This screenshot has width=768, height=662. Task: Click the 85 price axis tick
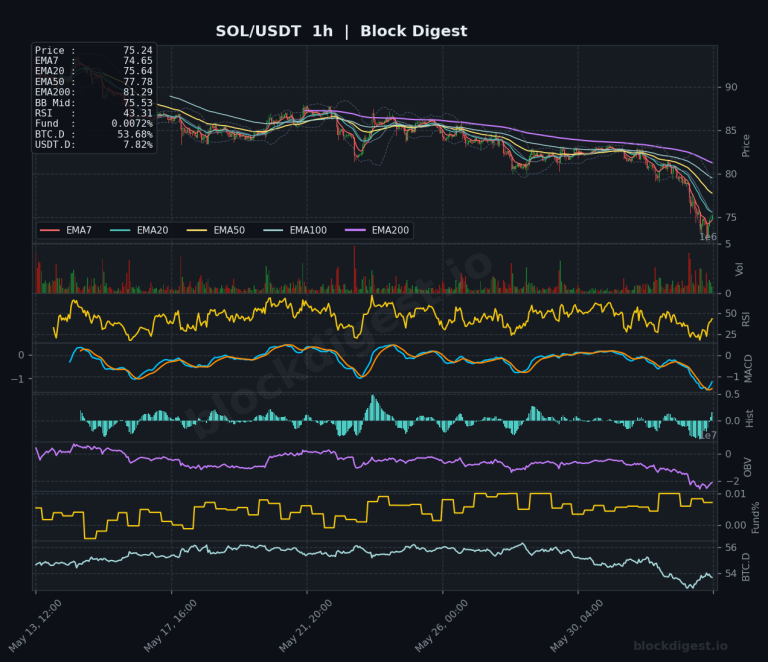pos(731,131)
